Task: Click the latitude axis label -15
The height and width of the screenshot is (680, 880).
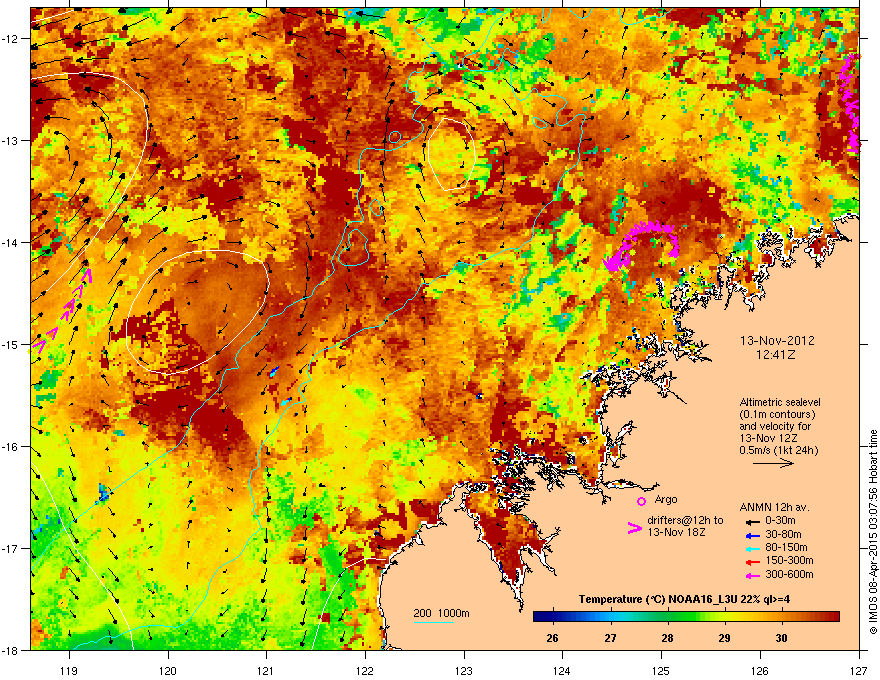Action: click(x=11, y=344)
